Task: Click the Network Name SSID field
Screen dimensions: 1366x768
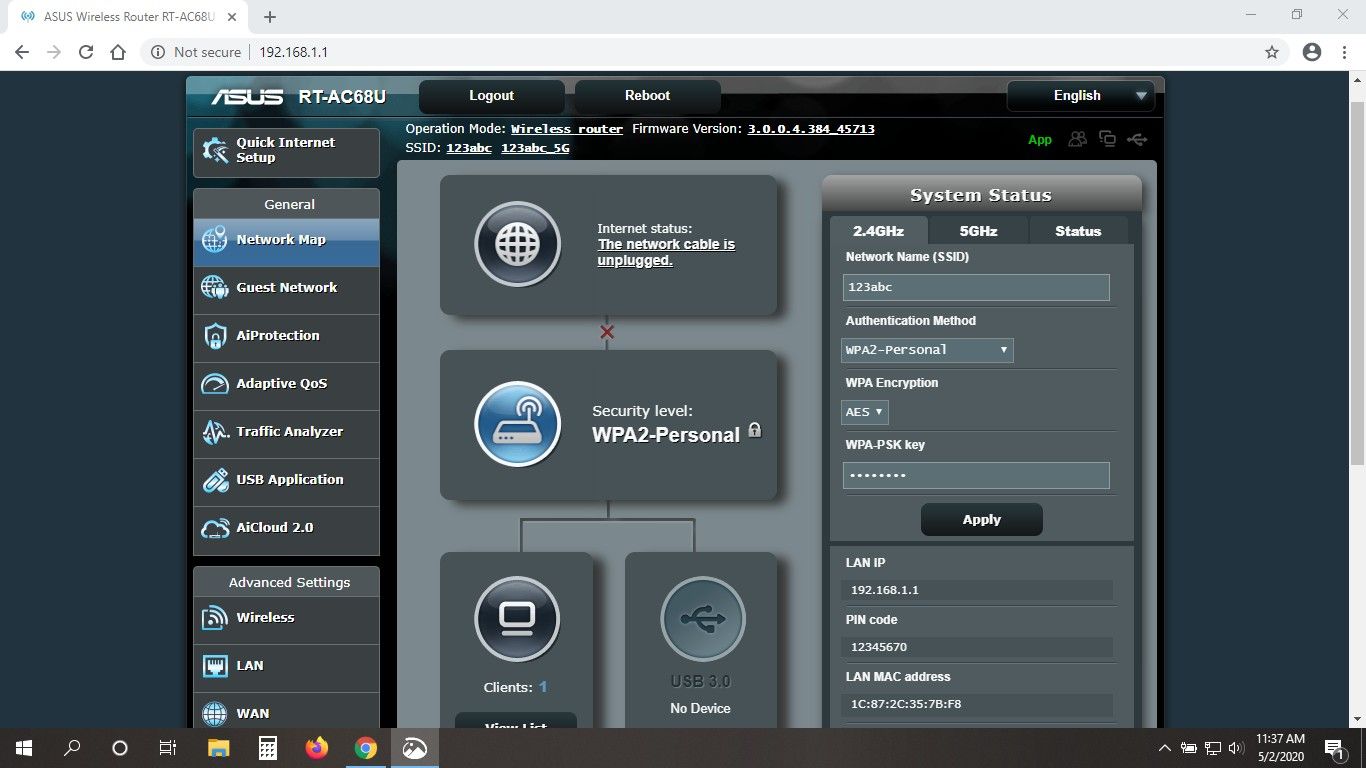Action: (x=975, y=287)
